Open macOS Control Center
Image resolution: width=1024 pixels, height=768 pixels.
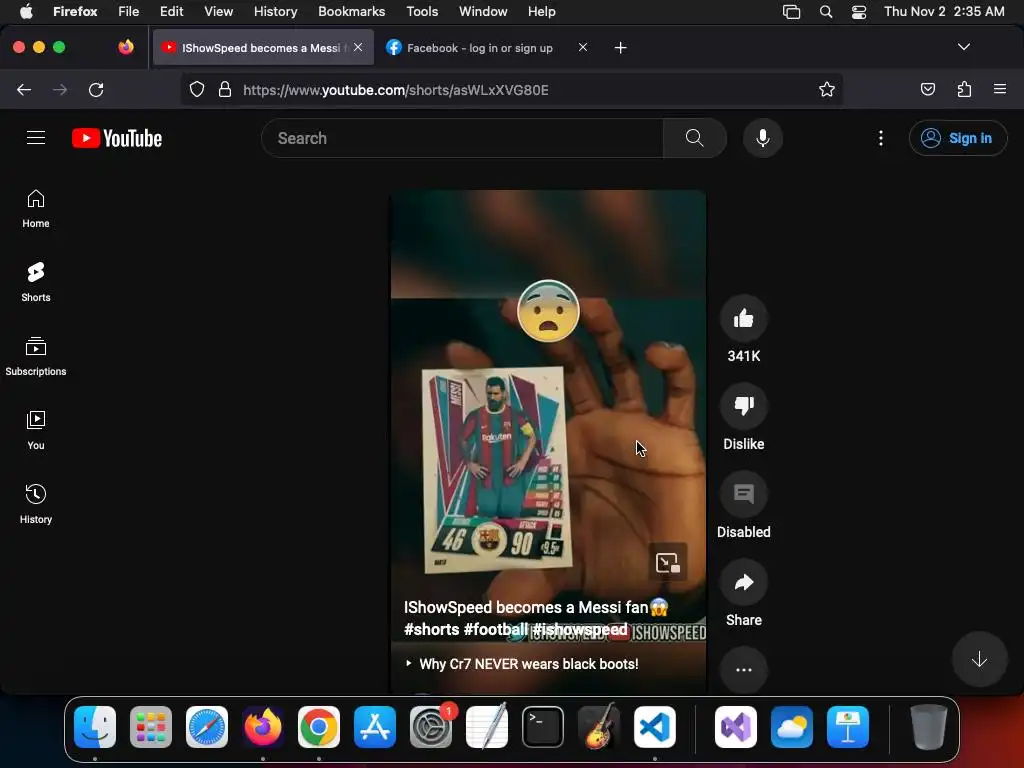pyautogui.click(x=859, y=11)
